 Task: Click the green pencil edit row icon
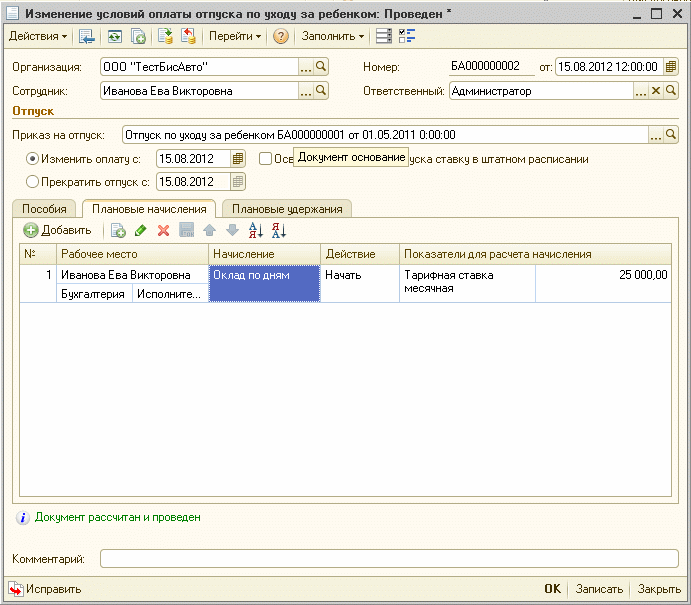pos(141,230)
